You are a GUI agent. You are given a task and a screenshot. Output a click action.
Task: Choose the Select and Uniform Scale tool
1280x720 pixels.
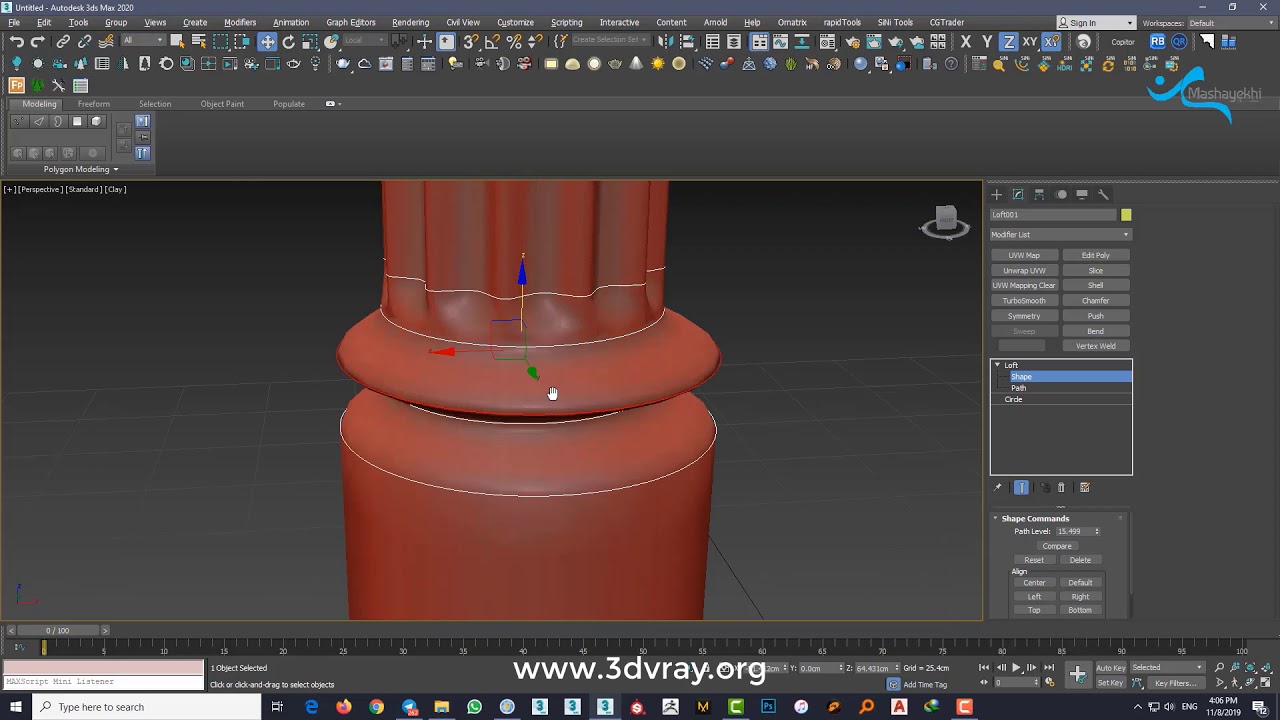[x=310, y=41]
